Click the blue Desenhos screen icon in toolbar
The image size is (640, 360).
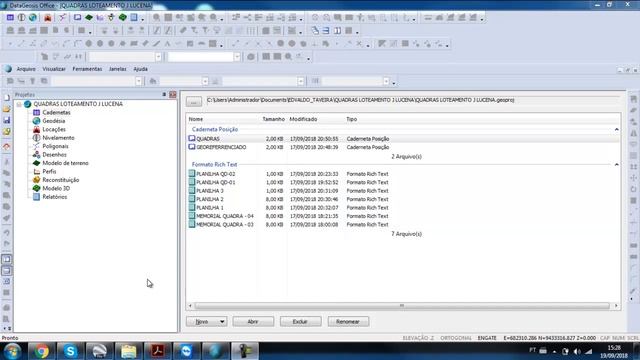(x=77, y=18)
